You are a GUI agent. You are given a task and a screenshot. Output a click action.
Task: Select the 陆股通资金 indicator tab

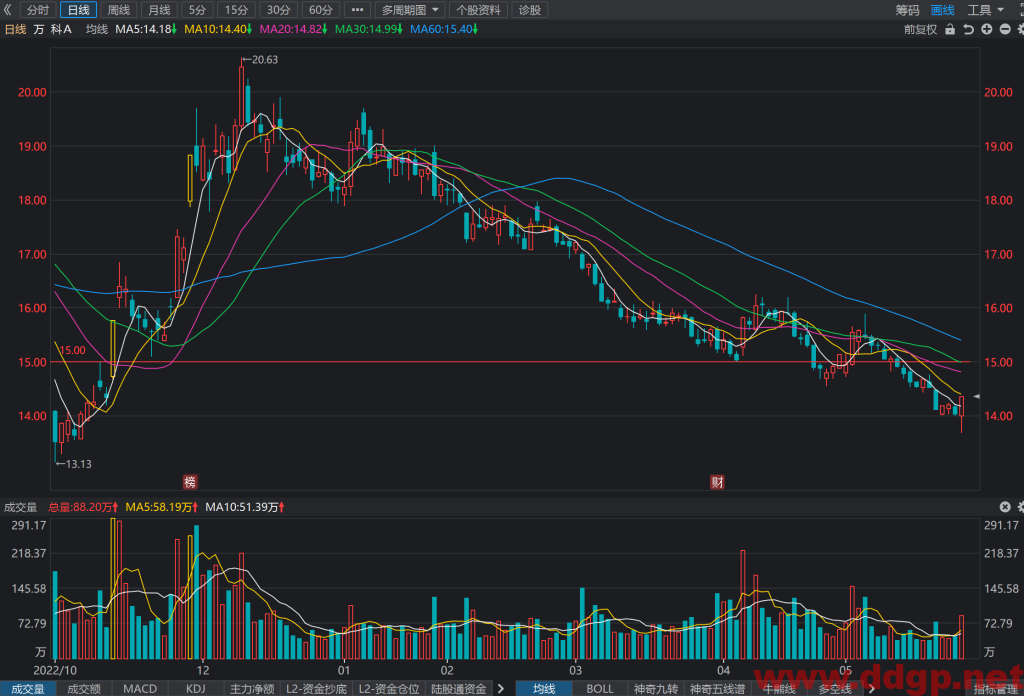[458, 689]
